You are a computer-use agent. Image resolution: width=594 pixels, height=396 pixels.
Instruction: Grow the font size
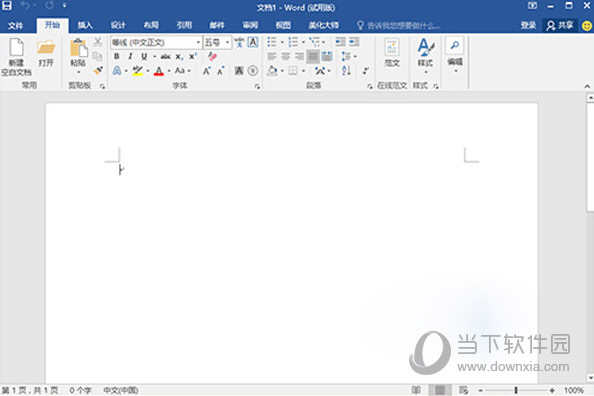tap(206, 70)
